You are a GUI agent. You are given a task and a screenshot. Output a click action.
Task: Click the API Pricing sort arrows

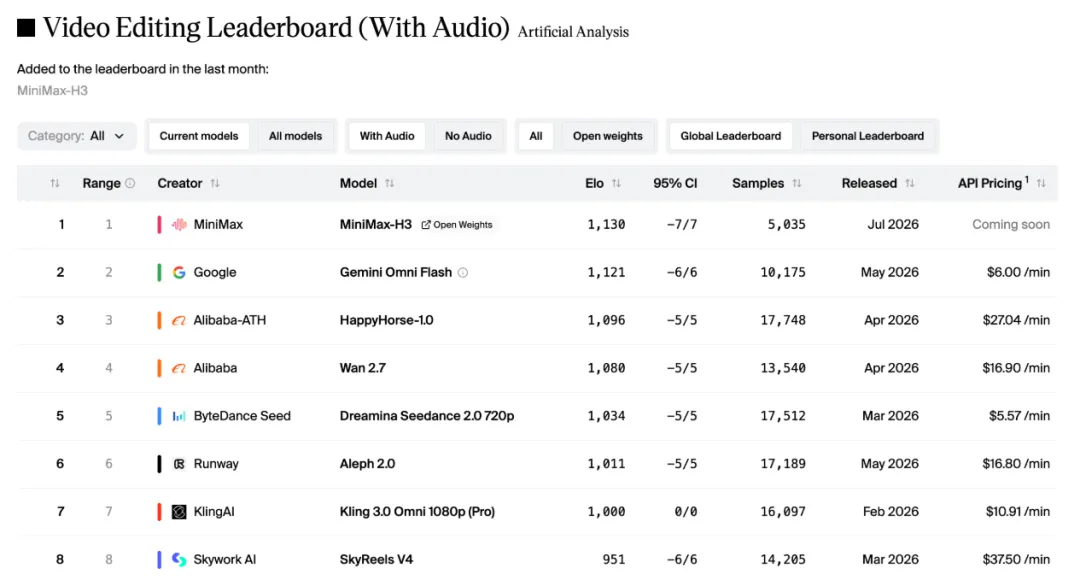(x=1041, y=183)
